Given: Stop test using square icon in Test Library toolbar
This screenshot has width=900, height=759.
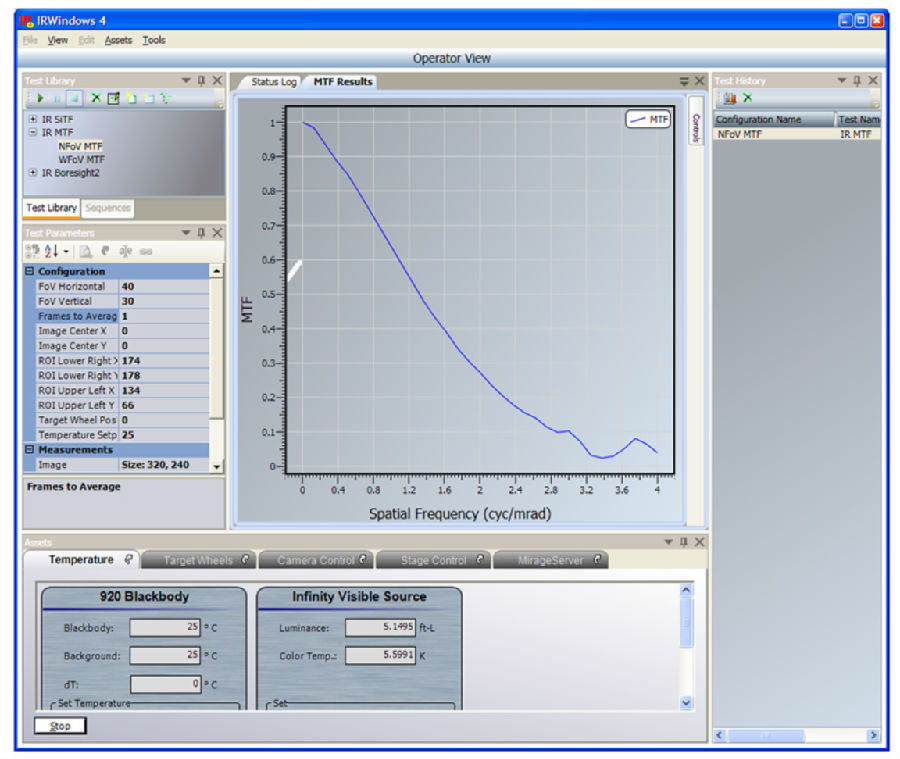Looking at the screenshot, I should tap(74, 99).
